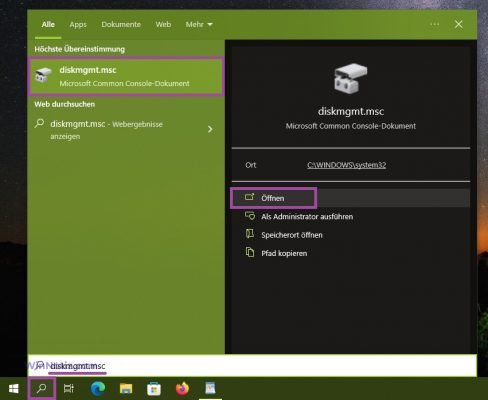488x400 pixels.
Task: Open the three-dot options menu
Action: pyautogui.click(x=434, y=24)
